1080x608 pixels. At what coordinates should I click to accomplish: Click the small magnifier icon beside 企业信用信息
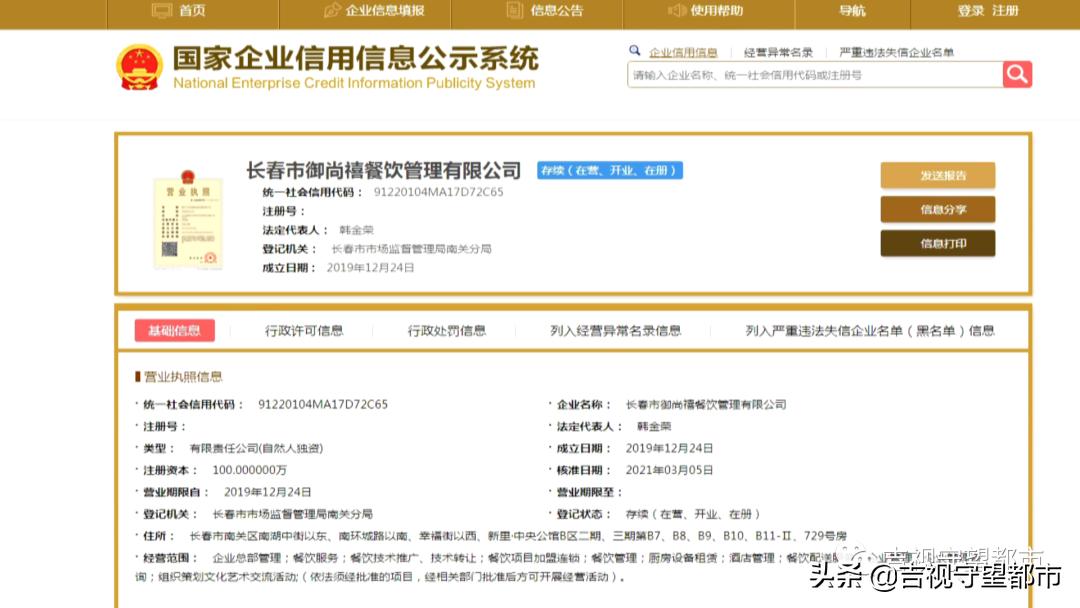pyautogui.click(x=634, y=51)
